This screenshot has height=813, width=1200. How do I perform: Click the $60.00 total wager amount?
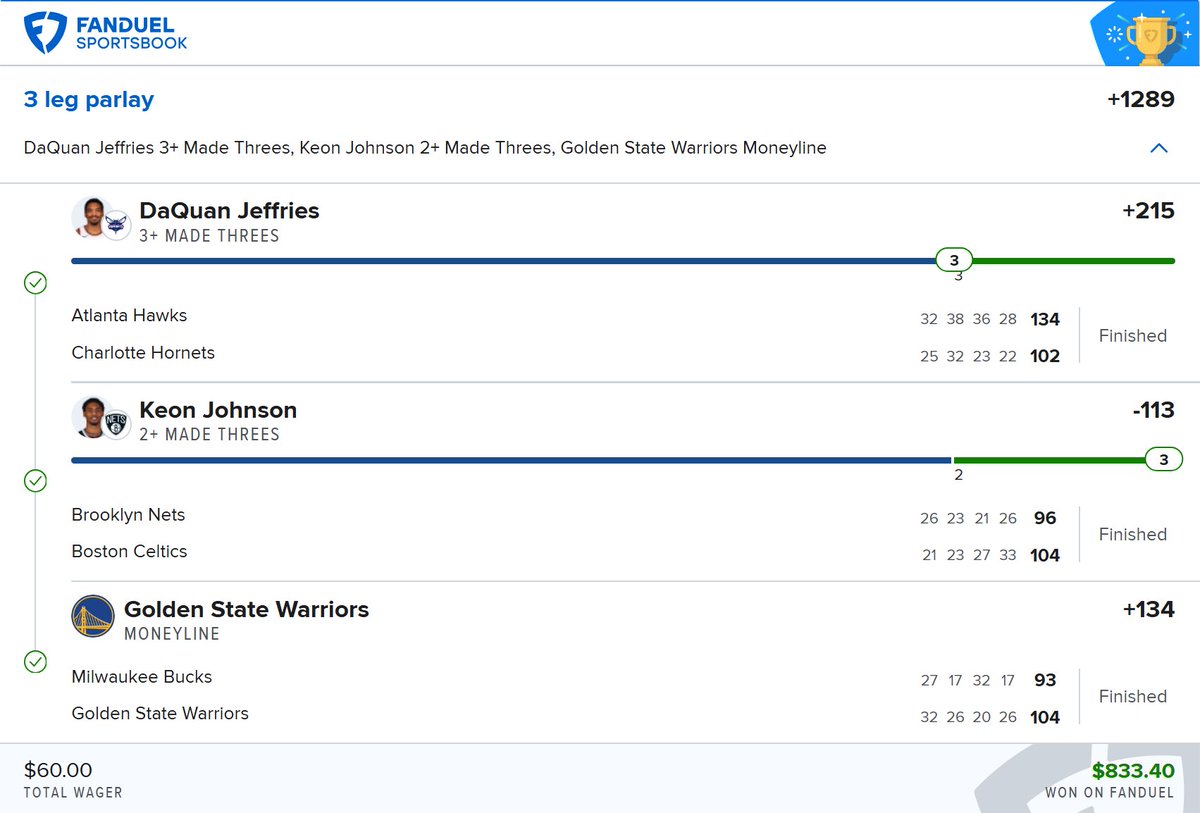point(58,770)
